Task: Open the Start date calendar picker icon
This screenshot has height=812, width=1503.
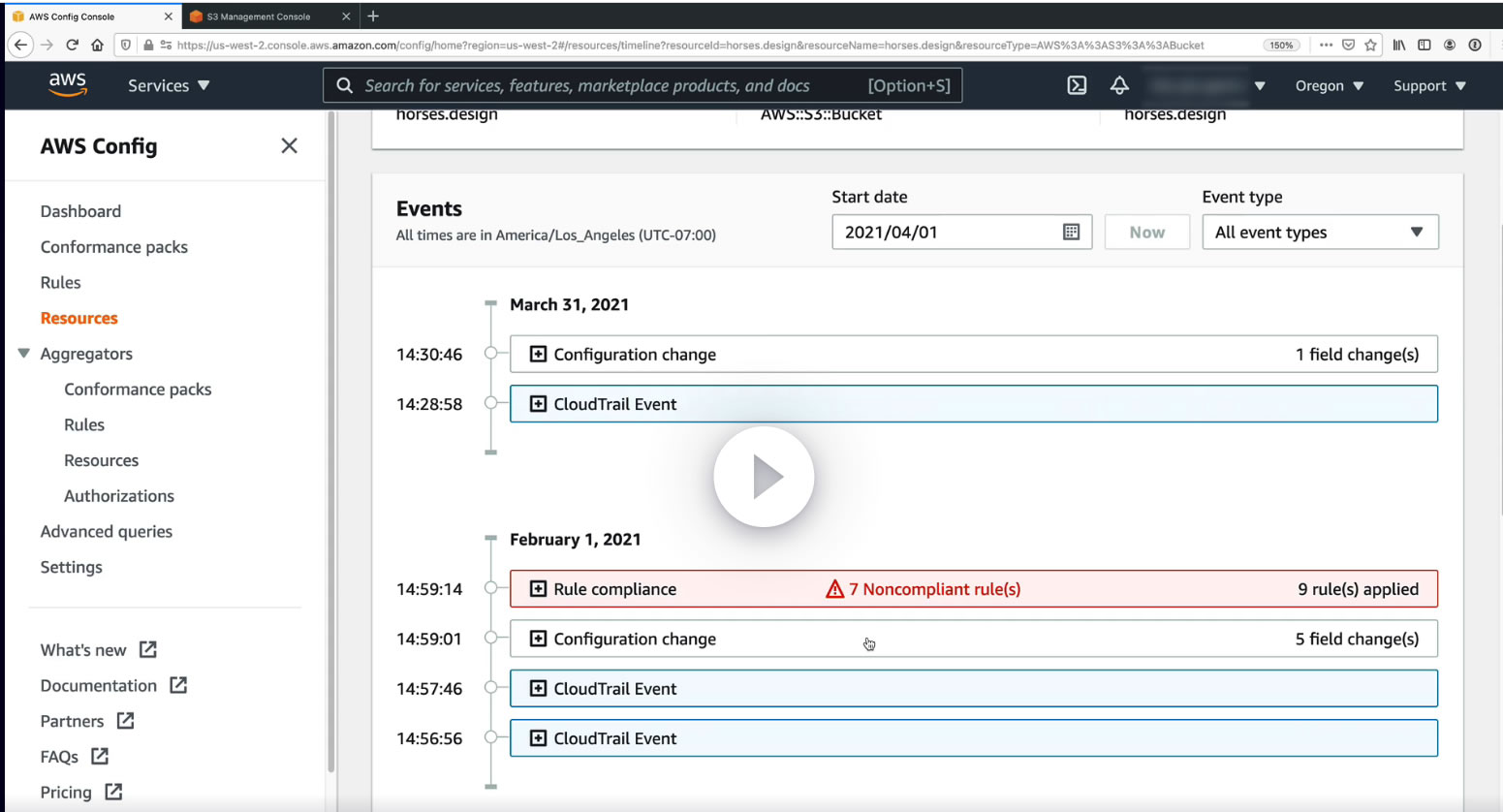Action: click(1071, 232)
